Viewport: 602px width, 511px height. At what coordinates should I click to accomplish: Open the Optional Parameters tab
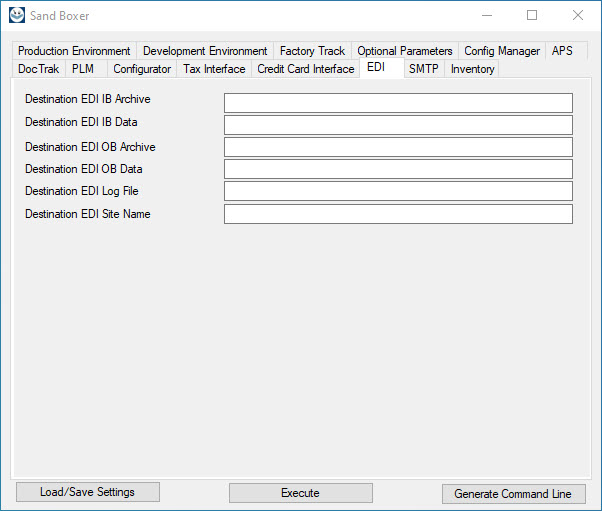point(405,51)
